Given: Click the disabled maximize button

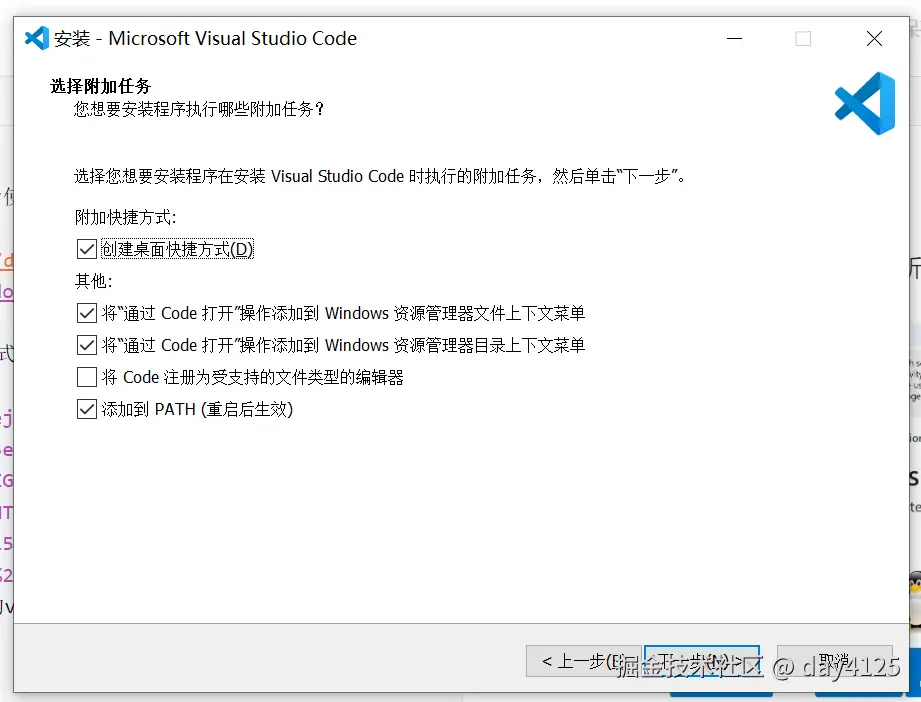Looking at the screenshot, I should tap(803, 39).
